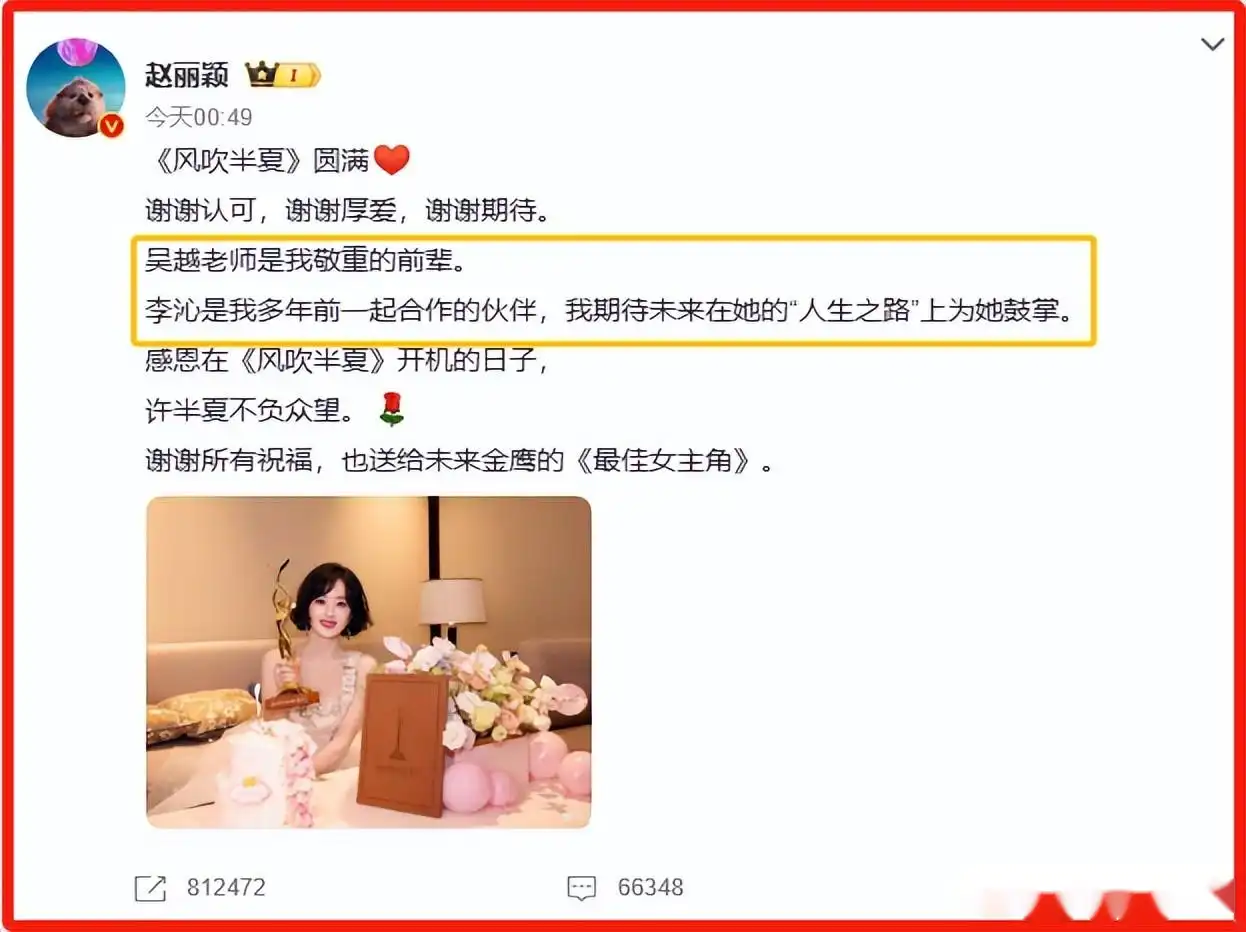Viewport: 1246px width, 932px height.
Task: Click the 感恩在《风吹半夏》开机的日子 line
Action: click(x=347, y=360)
